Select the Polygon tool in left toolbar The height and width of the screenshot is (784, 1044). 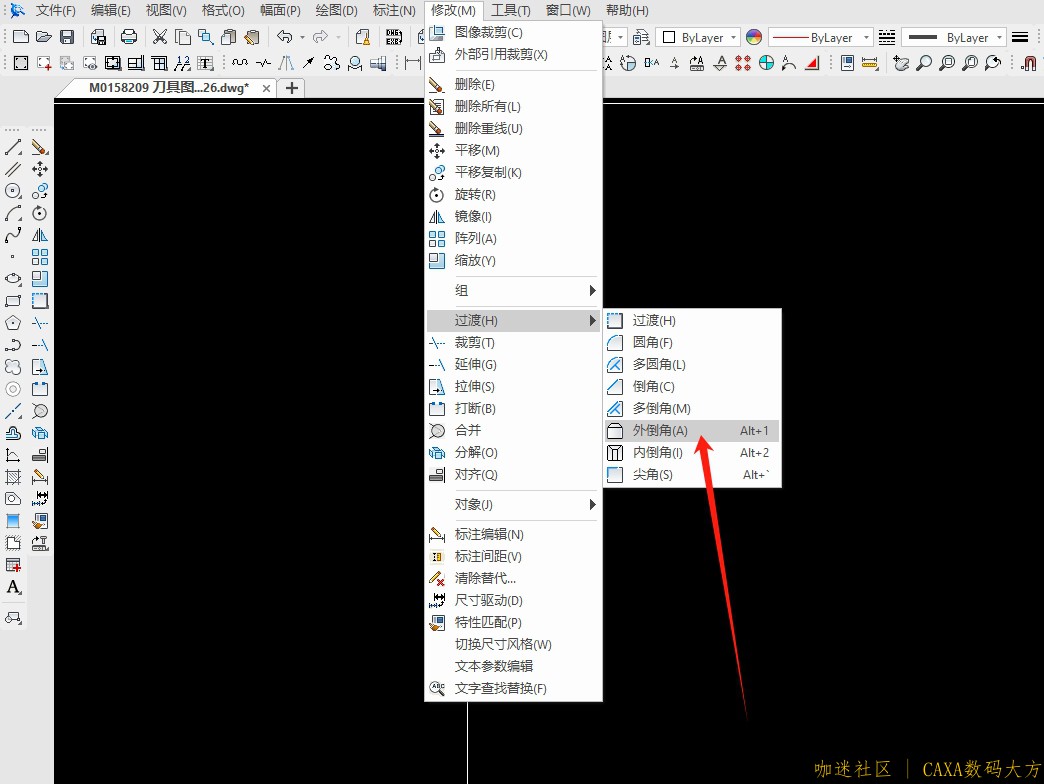pyautogui.click(x=13, y=323)
